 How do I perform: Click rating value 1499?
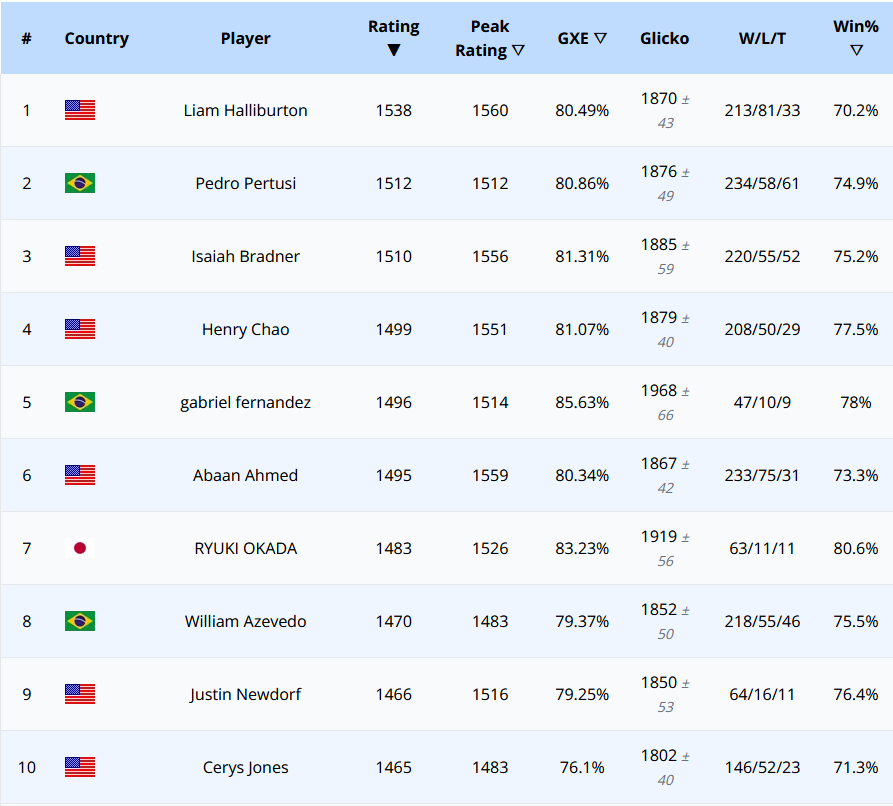(x=394, y=329)
